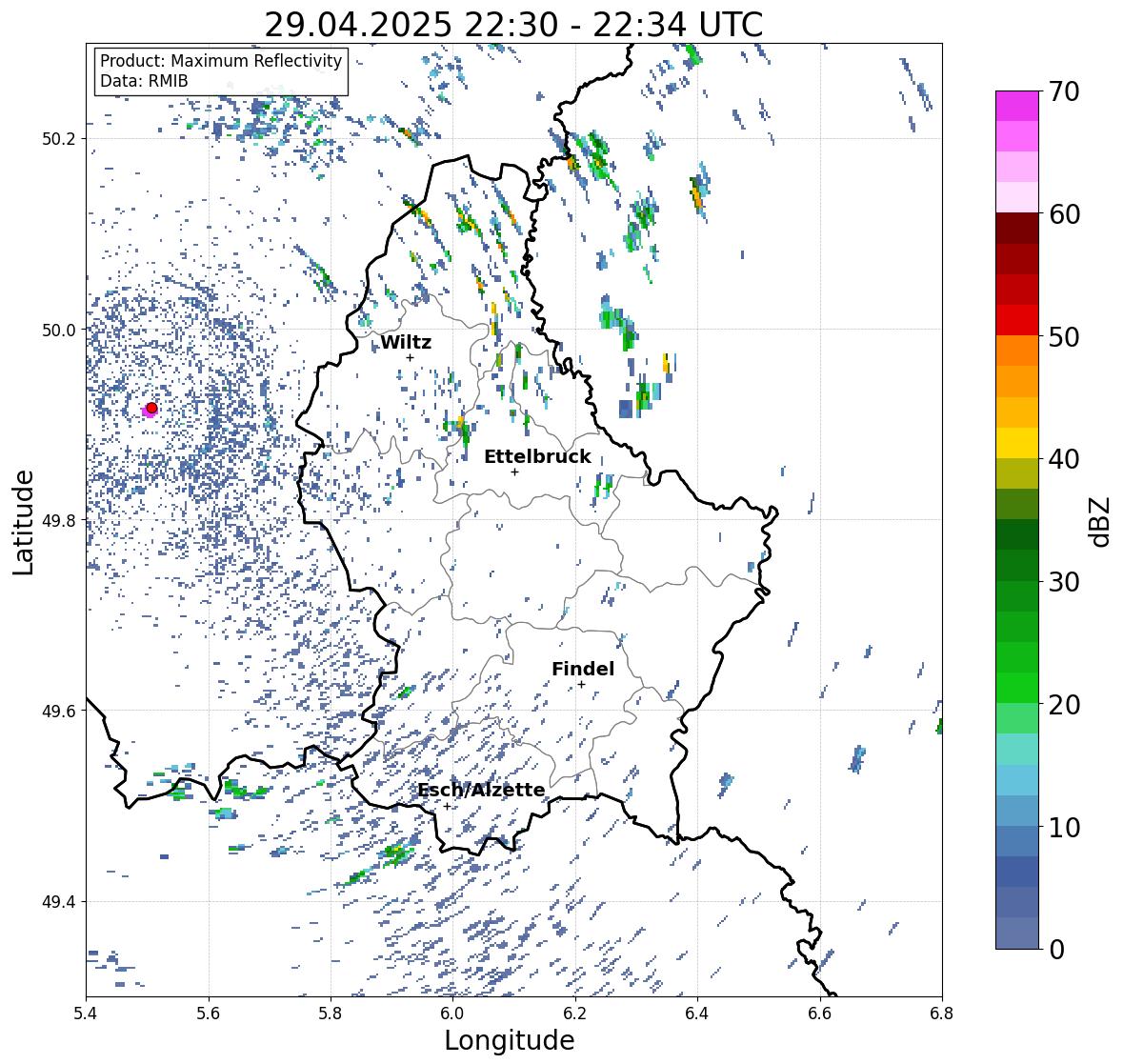
Task: Select the Wiltz city label
Action: [x=406, y=342]
